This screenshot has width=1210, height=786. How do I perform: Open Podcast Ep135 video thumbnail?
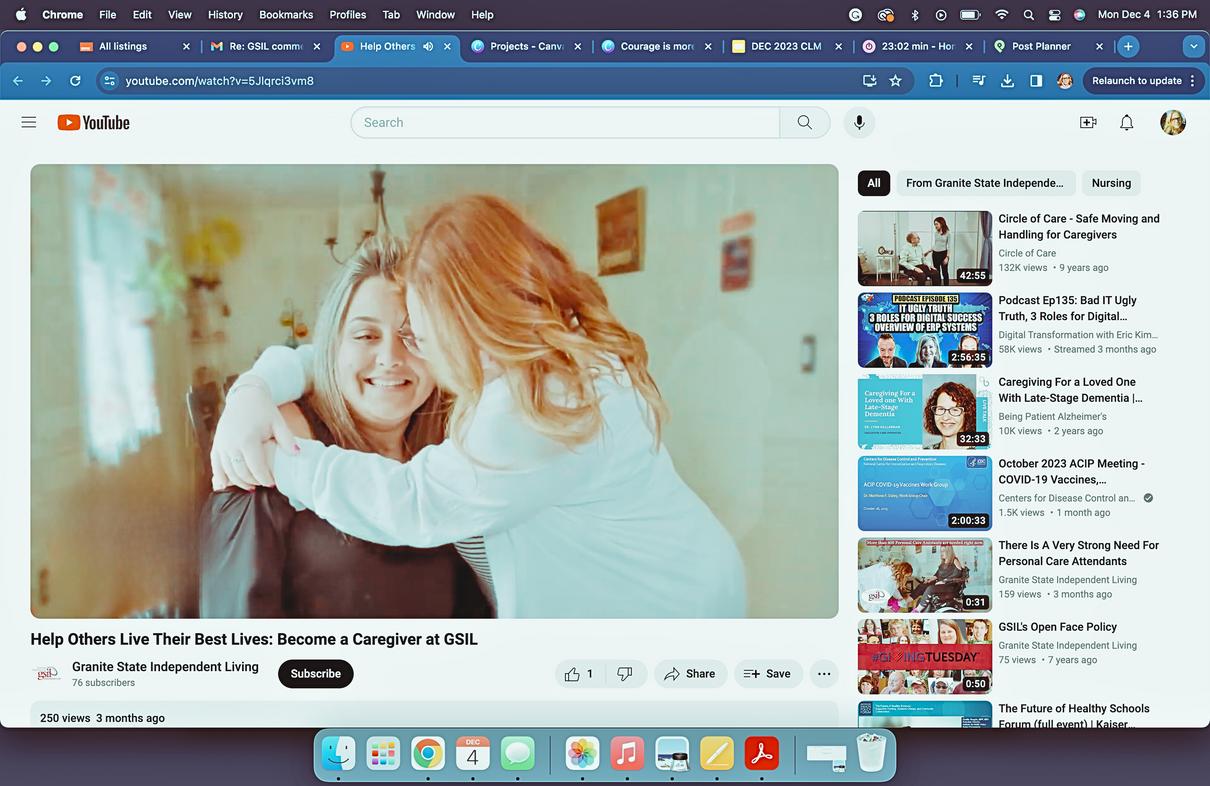(x=925, y=330)
